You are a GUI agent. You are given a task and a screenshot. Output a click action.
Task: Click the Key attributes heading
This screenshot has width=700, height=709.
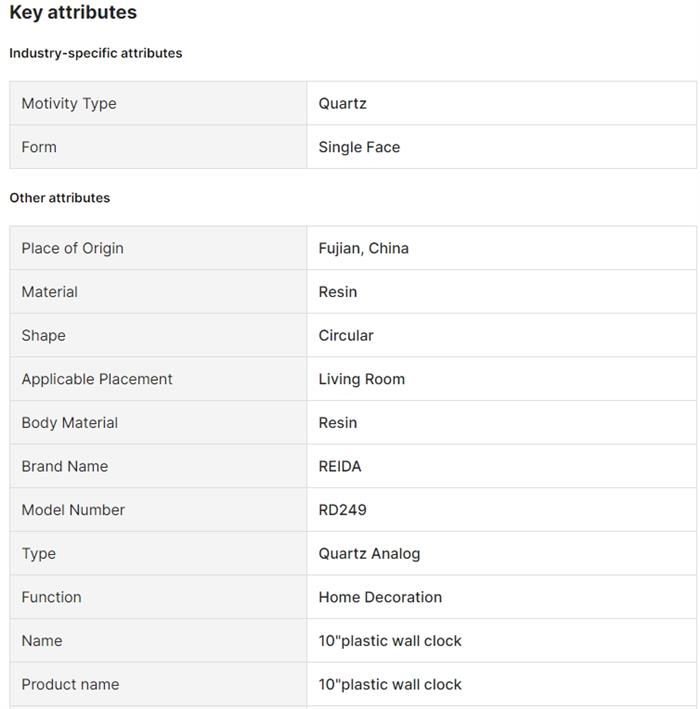[73, 13]
